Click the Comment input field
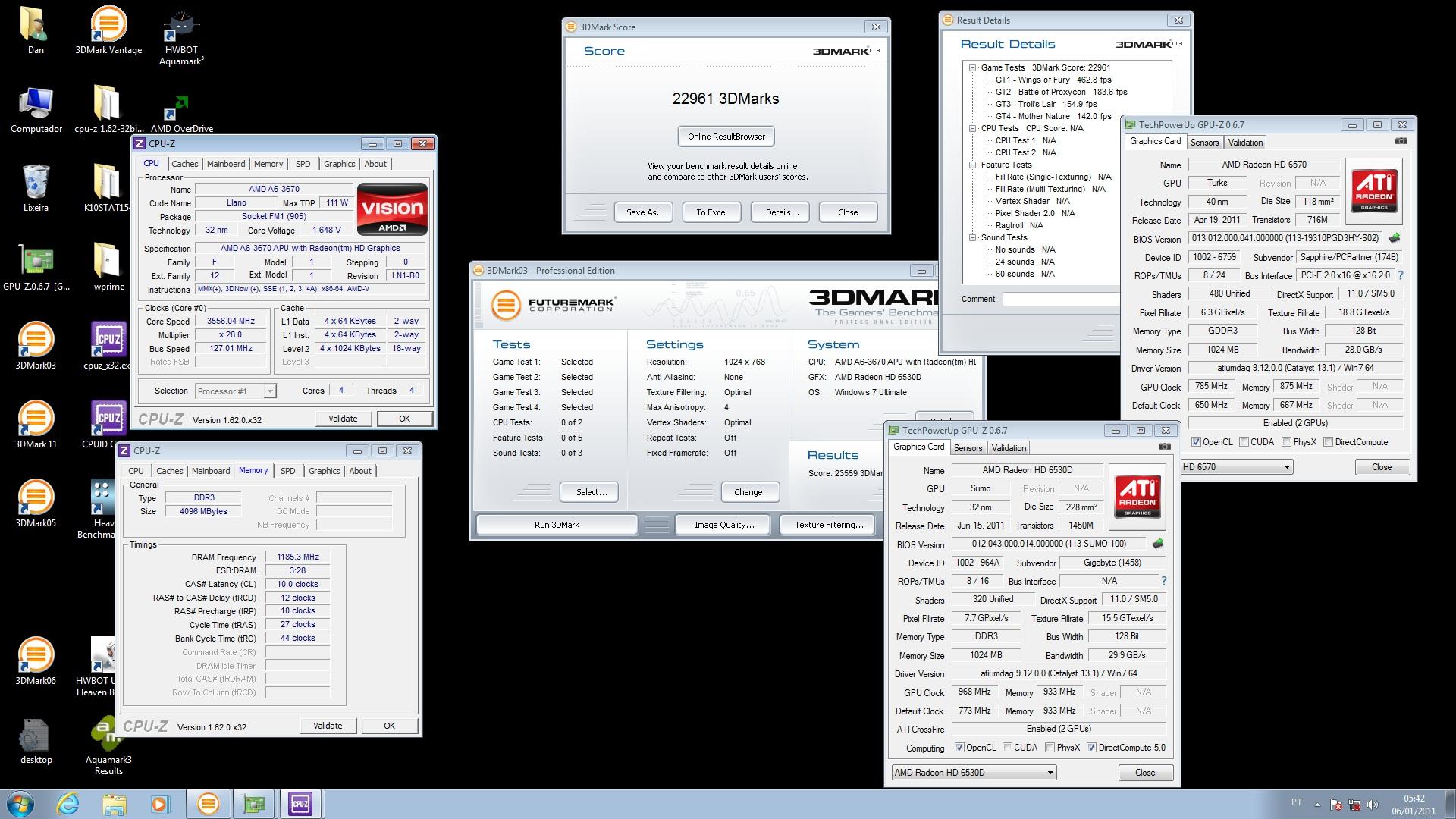This screenshot has height=819, width=1456. [x=1062, y=300]
